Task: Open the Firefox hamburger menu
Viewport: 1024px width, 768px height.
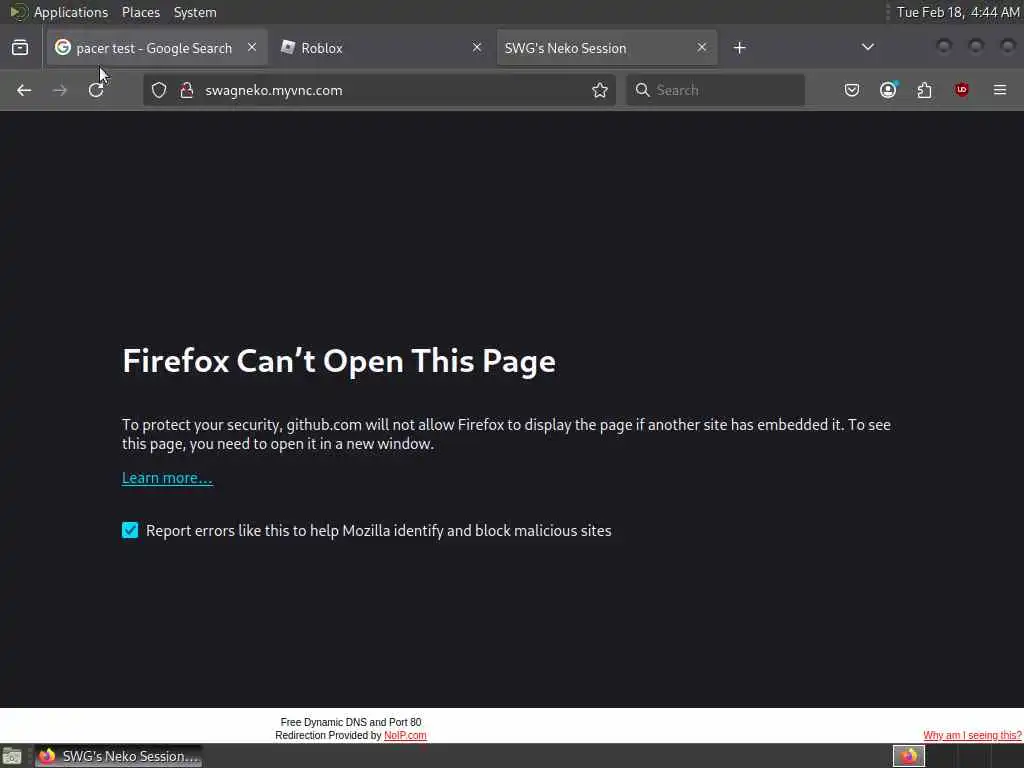Action: [x=1000, y=90]
